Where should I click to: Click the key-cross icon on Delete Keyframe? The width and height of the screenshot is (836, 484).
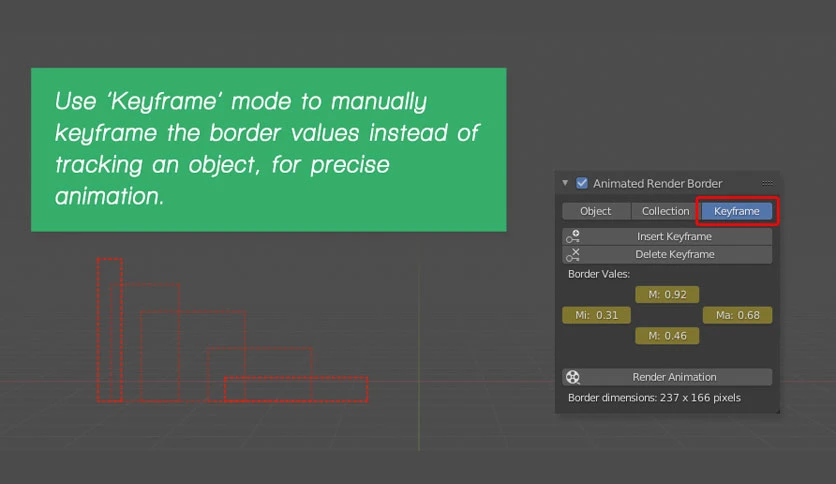573,255
